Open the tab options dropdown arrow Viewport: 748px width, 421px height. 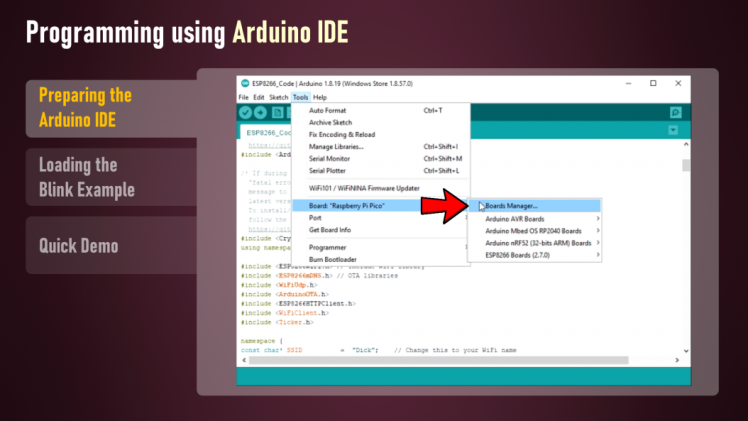tap(673, 130)
